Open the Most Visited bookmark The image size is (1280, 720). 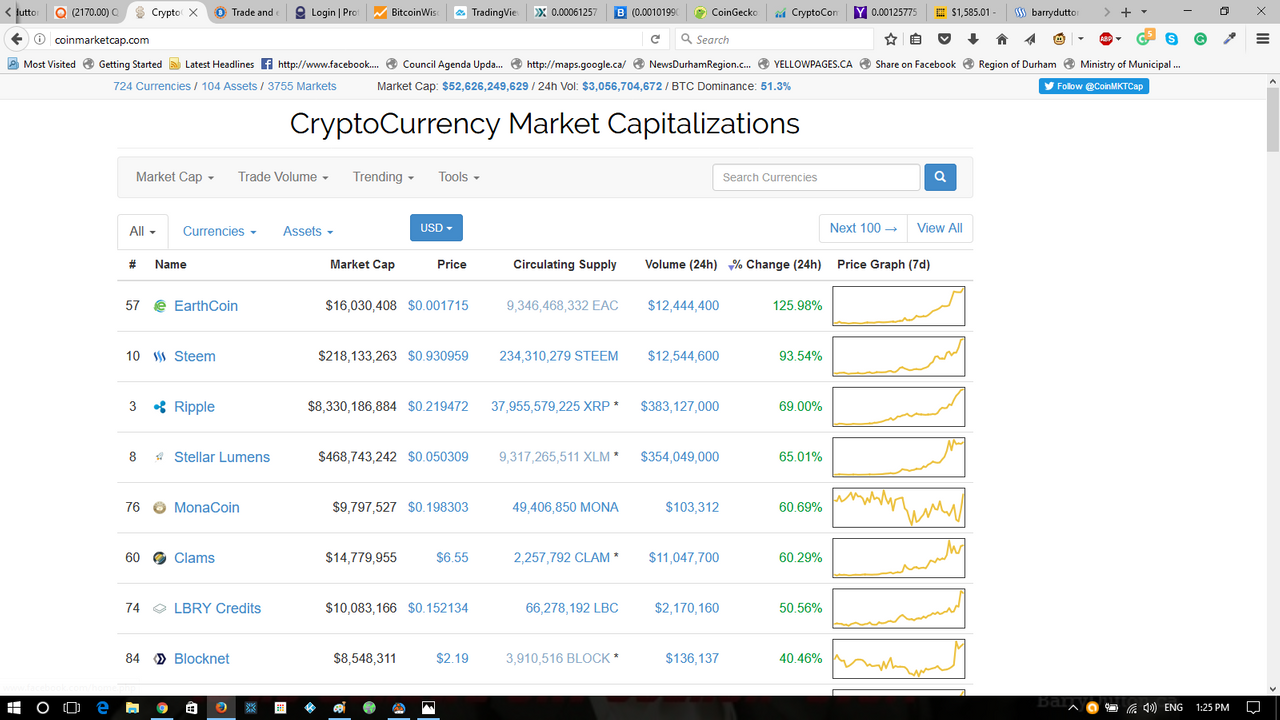[41, 64]
